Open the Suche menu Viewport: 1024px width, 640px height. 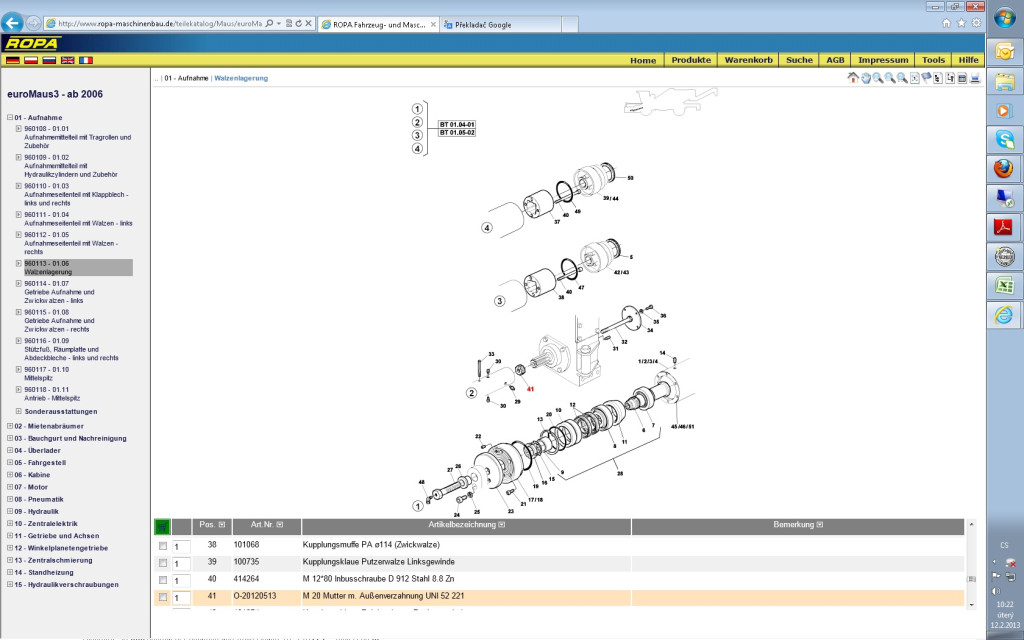(x=799, y=60)
